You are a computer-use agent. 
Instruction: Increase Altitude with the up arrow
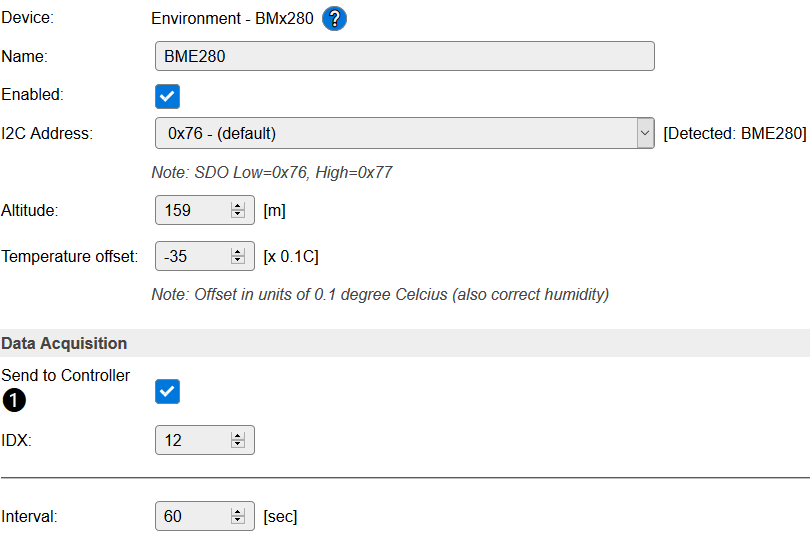point(238,206)
